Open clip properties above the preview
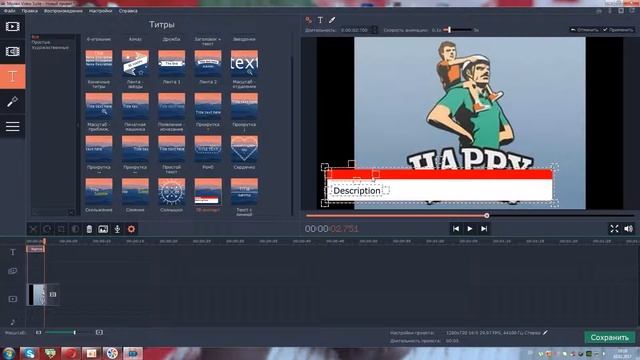The image size is (640, 360). point(309,20)
